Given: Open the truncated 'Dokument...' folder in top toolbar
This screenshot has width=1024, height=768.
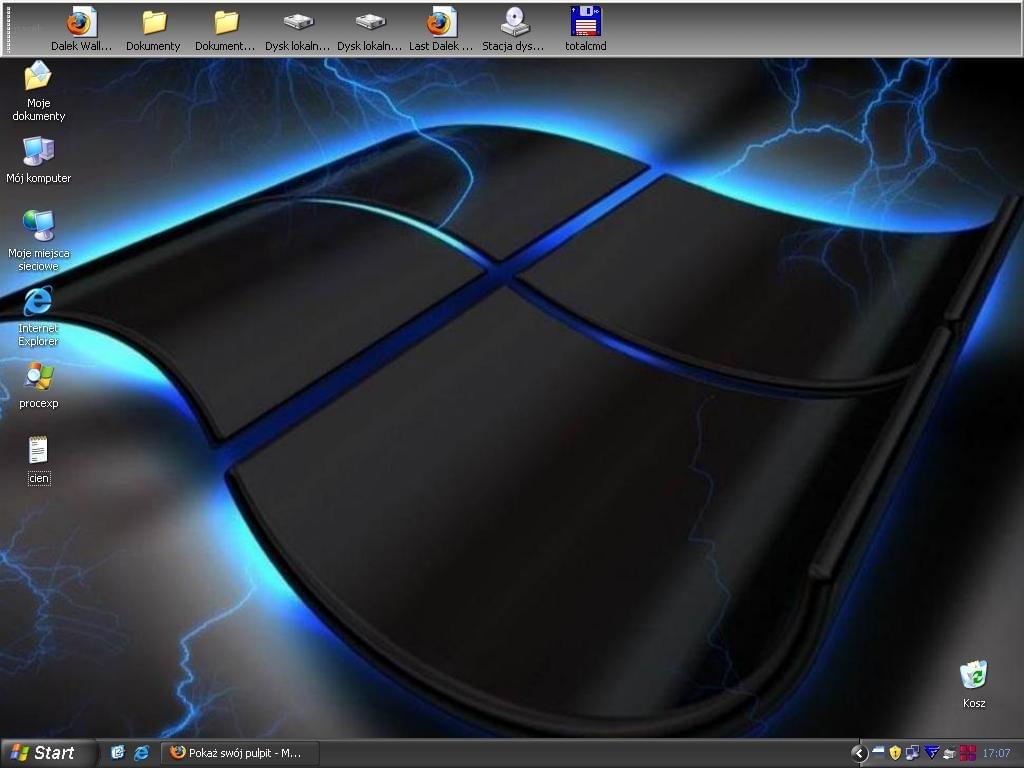Looking at the screenshot, I should (225, 29).
